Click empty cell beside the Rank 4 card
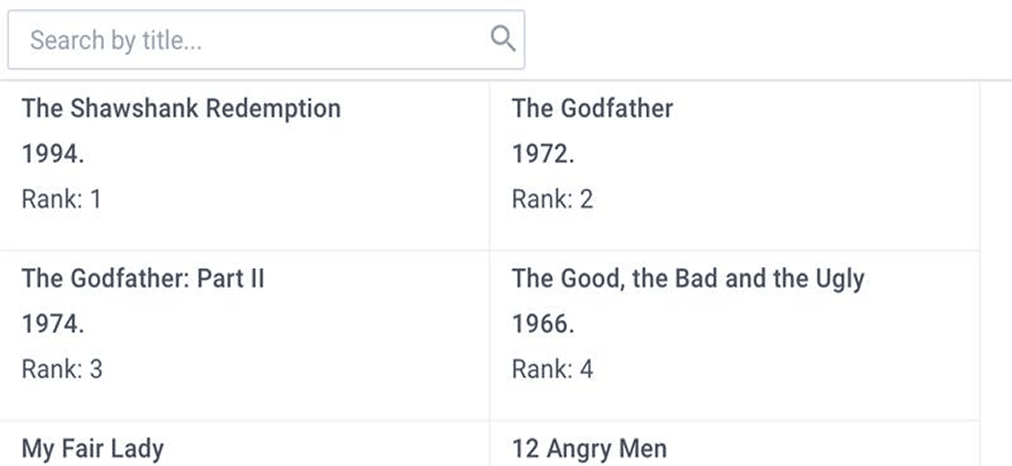1012x466 pixels. (995, 335)
